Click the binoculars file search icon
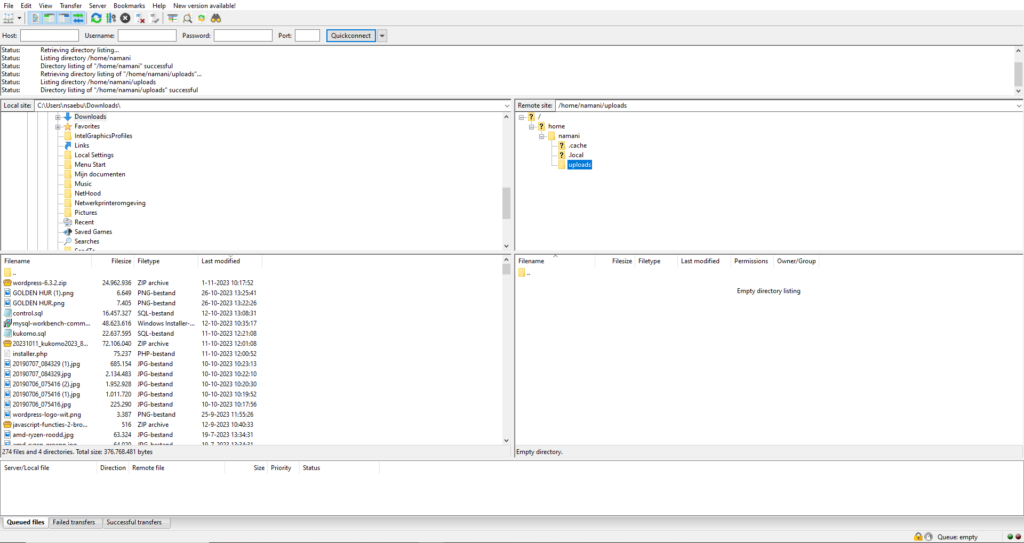Screen dimensions: 1024x543 (217, 18)
